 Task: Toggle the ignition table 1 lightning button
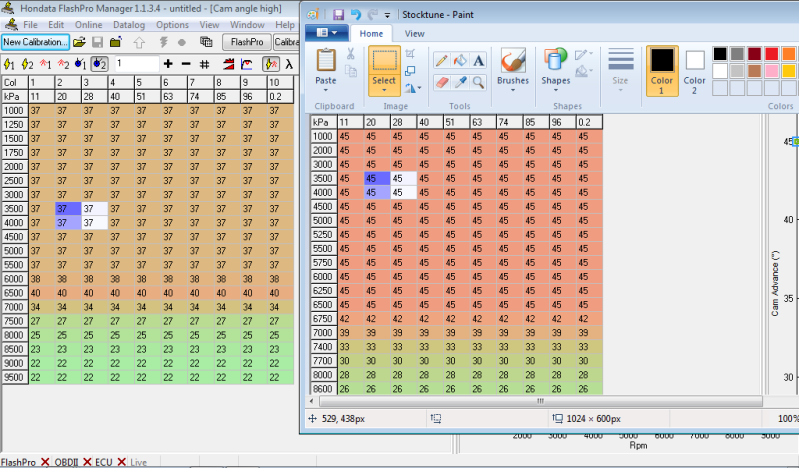click(9, 64)
